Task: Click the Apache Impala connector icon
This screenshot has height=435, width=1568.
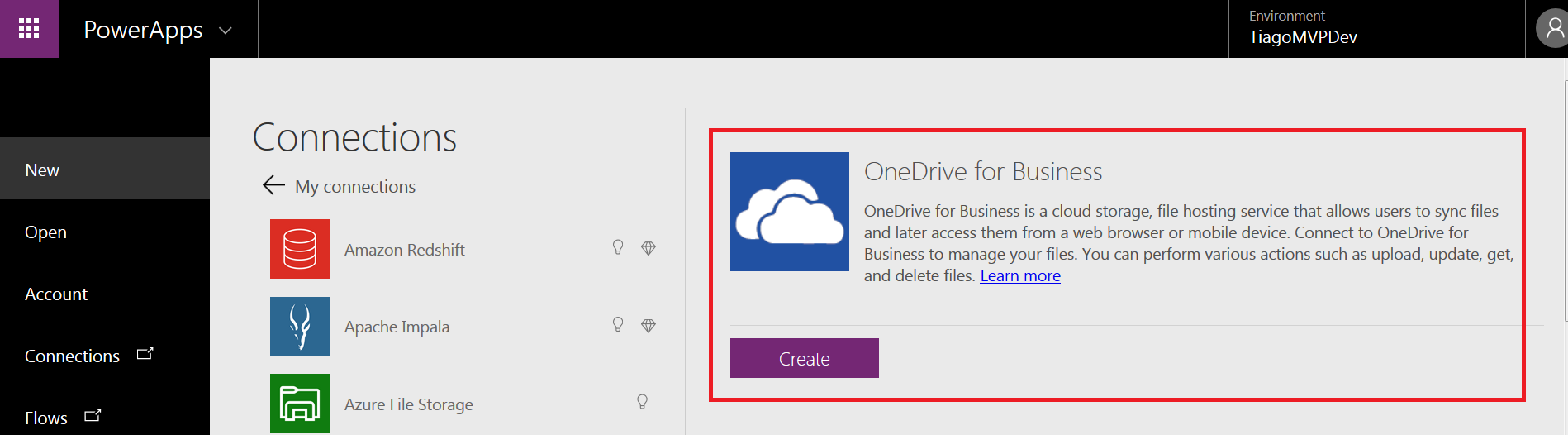Action: point(300,327)
